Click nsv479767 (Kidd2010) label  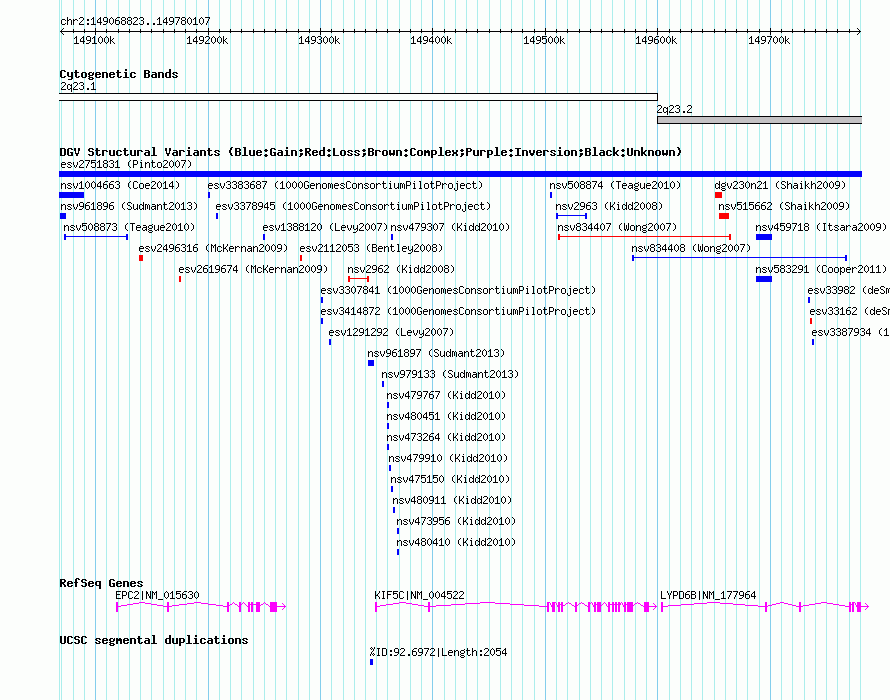click(x=446, y=395)
